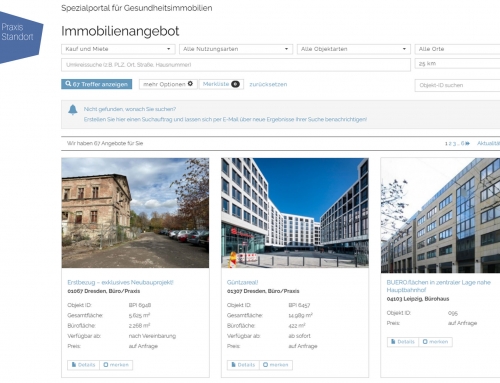Open the Aktualität sort dropdown
This screenshot has width=500, height=383.
pyautogui.click(x=489, y=143)
